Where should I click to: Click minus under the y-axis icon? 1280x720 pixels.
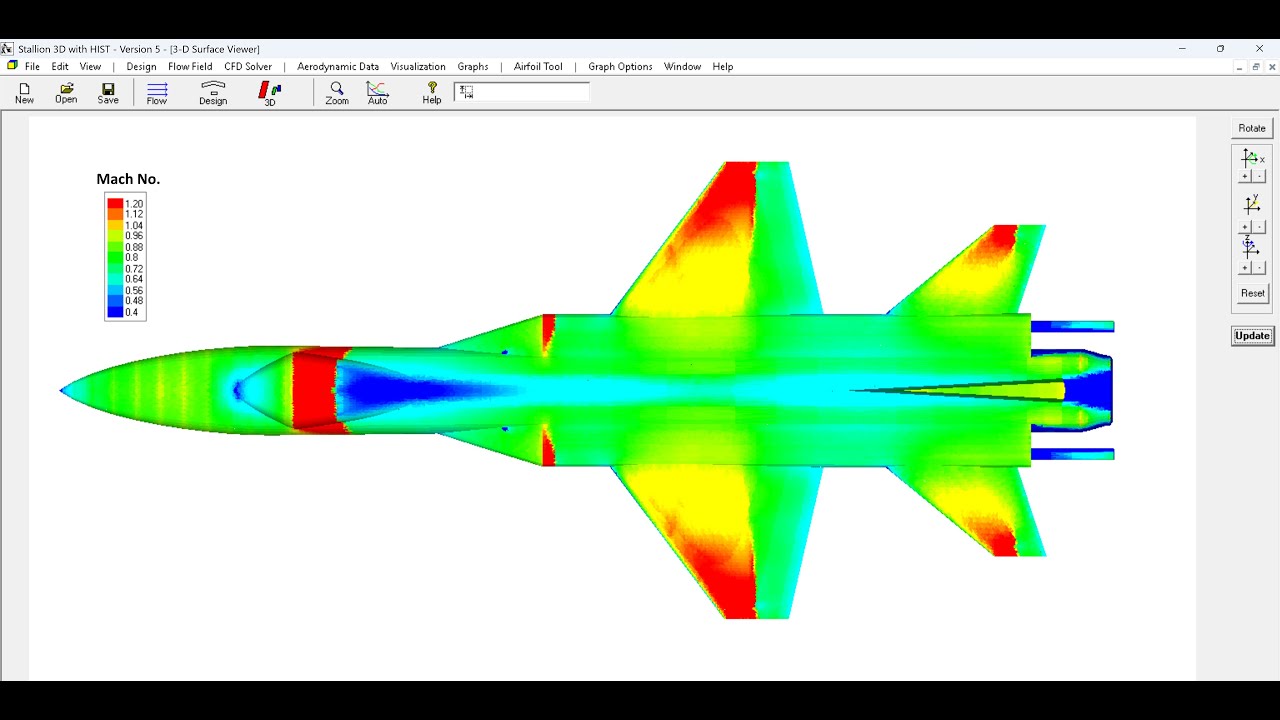coord(1259,227)
